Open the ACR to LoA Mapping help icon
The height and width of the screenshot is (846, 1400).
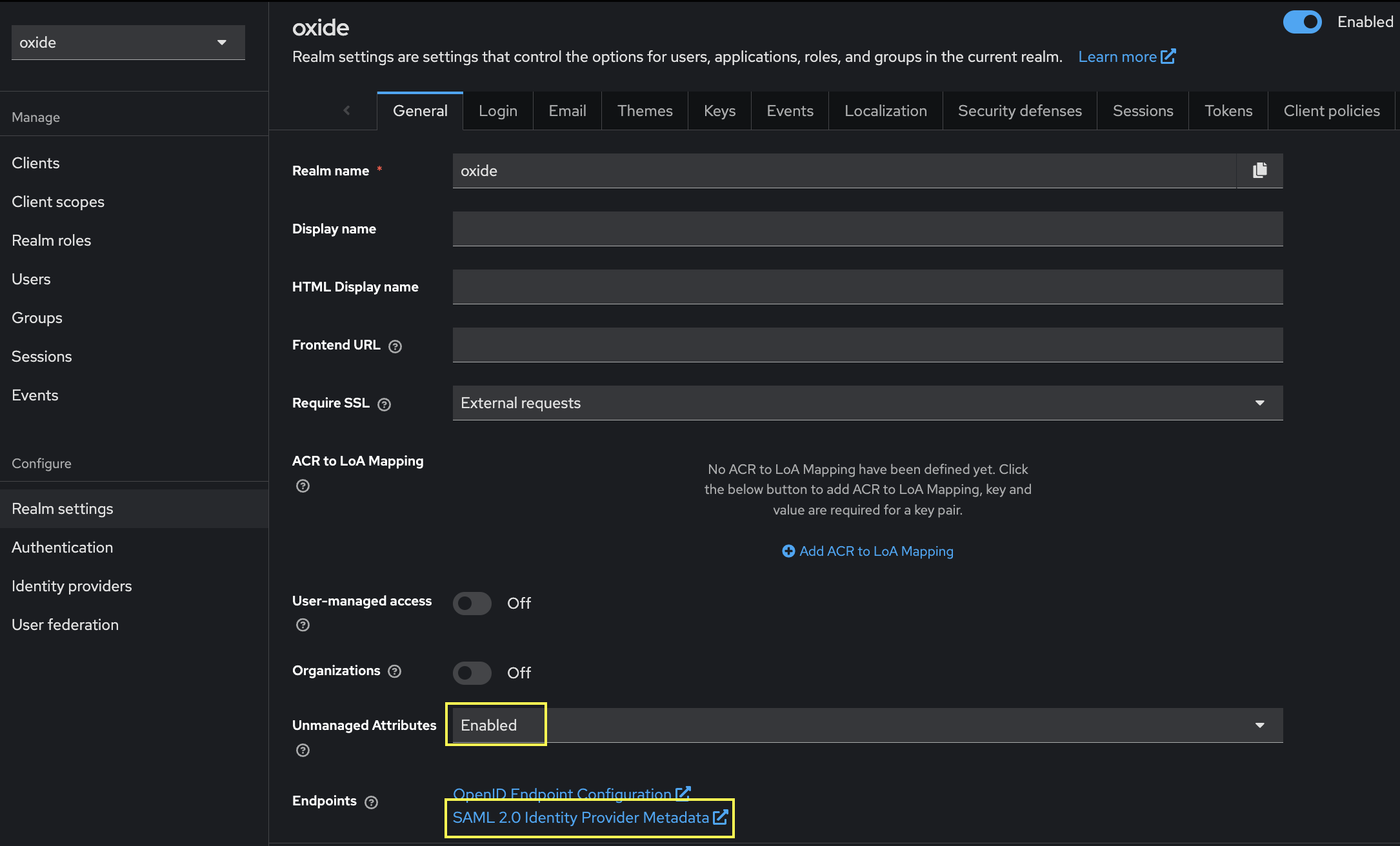303,486
